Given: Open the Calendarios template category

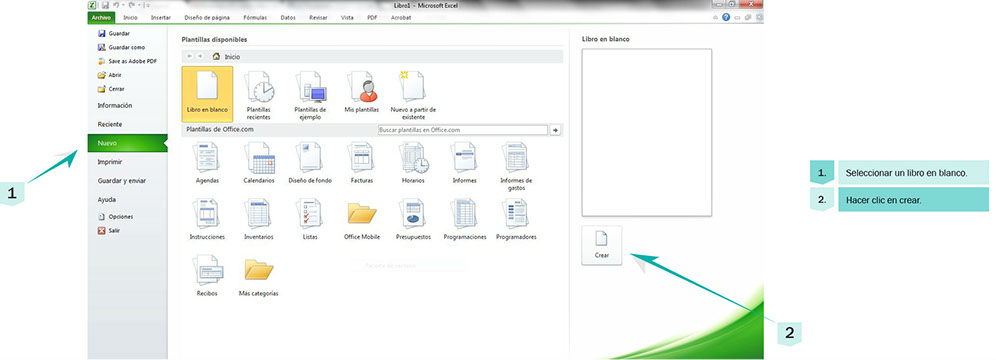Looking at the screenshot, I should point(259,163).
